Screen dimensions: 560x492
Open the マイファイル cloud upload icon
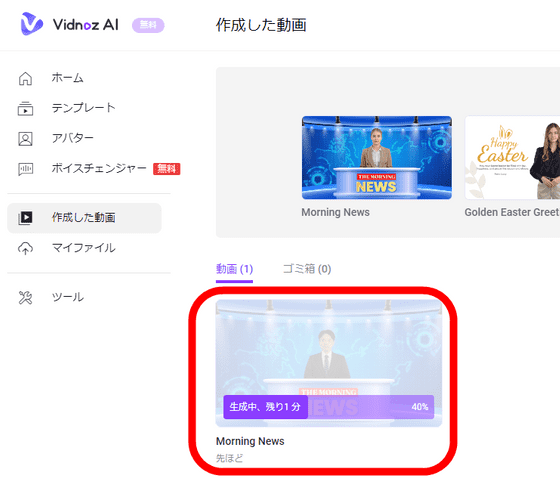[x=25, y=248]
